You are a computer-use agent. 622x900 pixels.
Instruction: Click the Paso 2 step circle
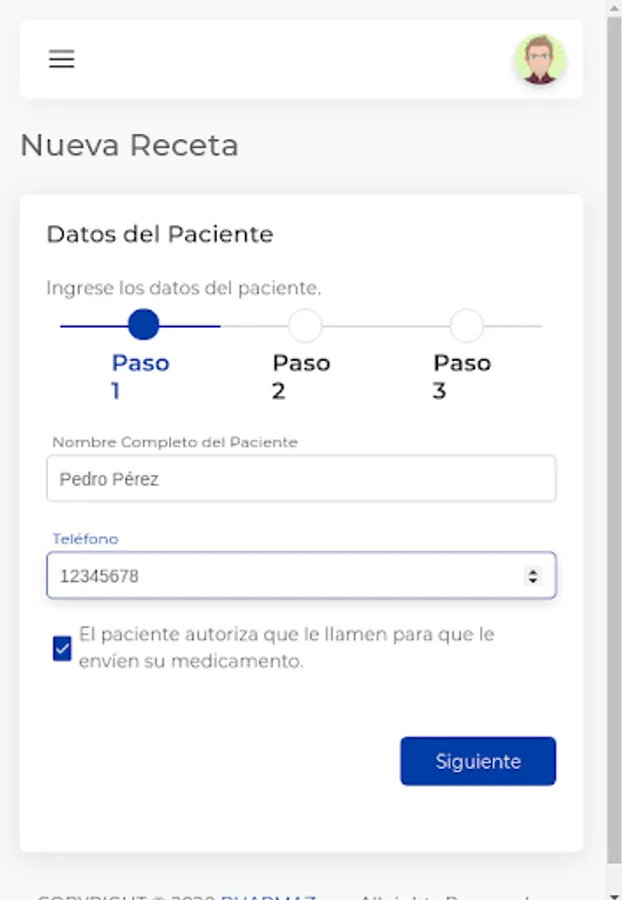(x=305, y=325)
